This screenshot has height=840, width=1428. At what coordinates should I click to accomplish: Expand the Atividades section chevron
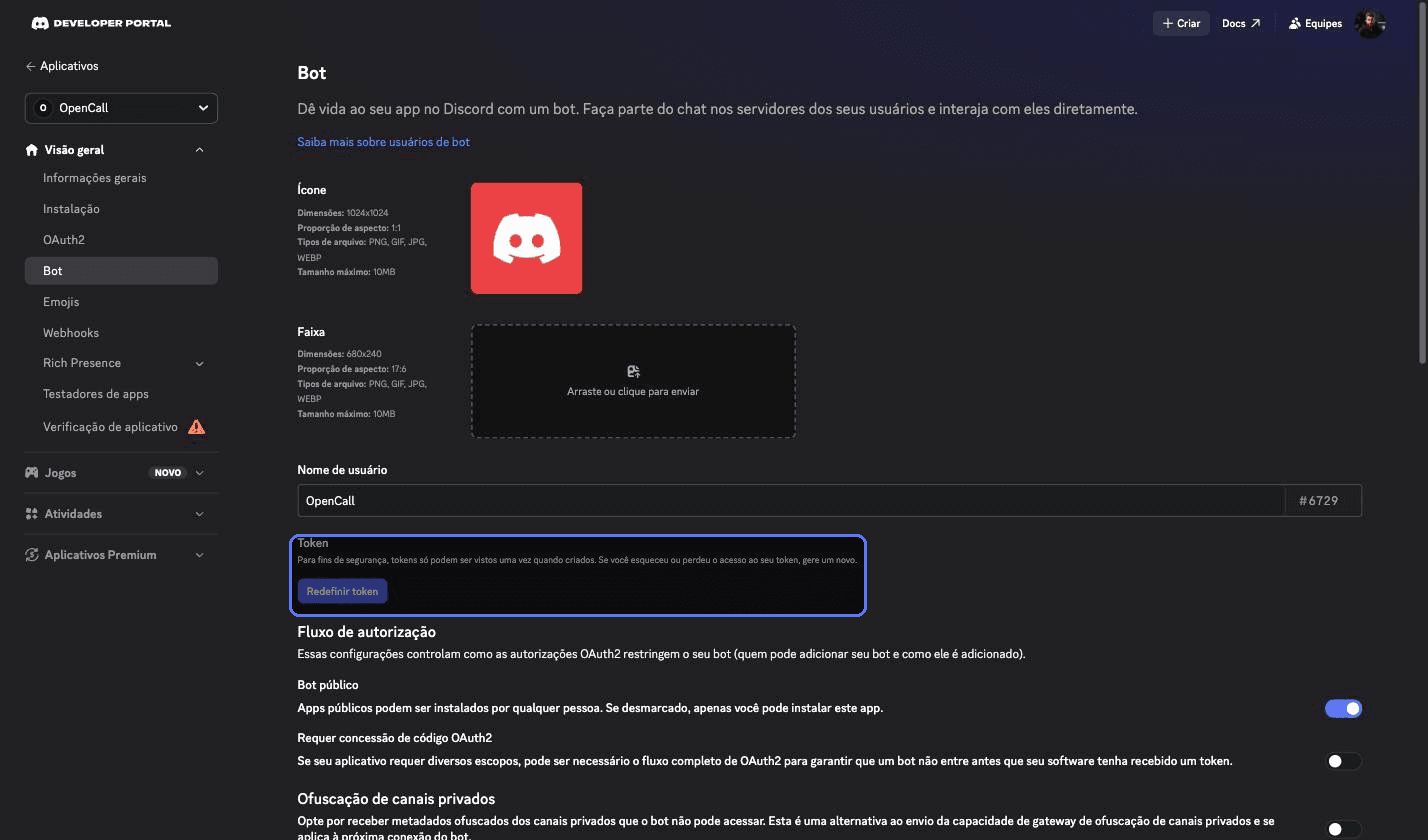199,514
